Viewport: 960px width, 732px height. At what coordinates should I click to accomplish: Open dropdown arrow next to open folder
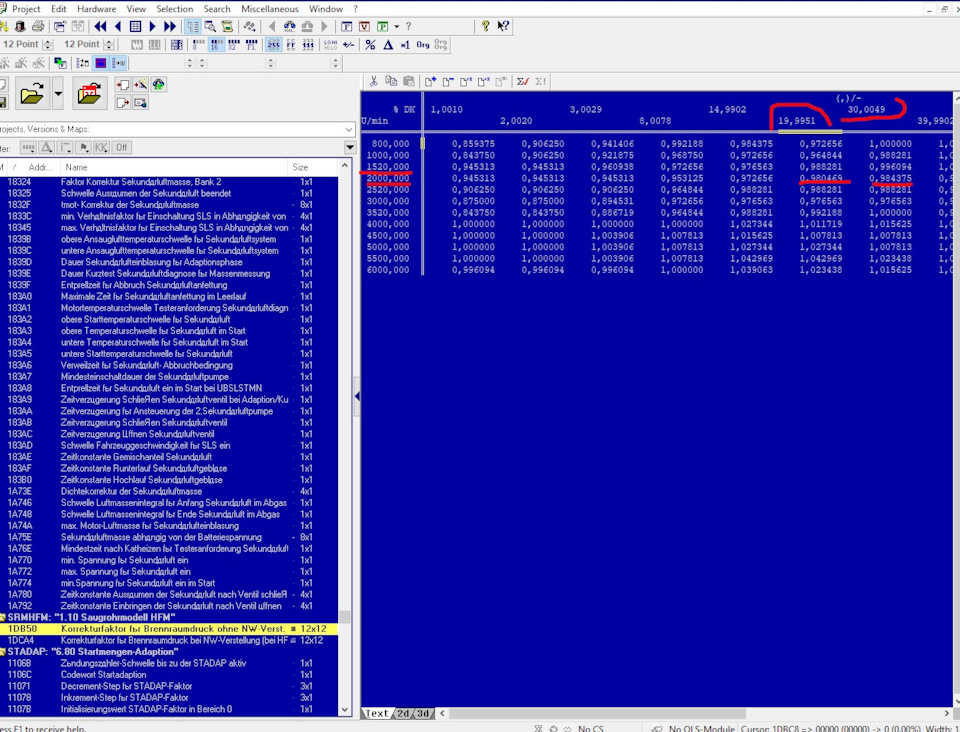[58, 96]
